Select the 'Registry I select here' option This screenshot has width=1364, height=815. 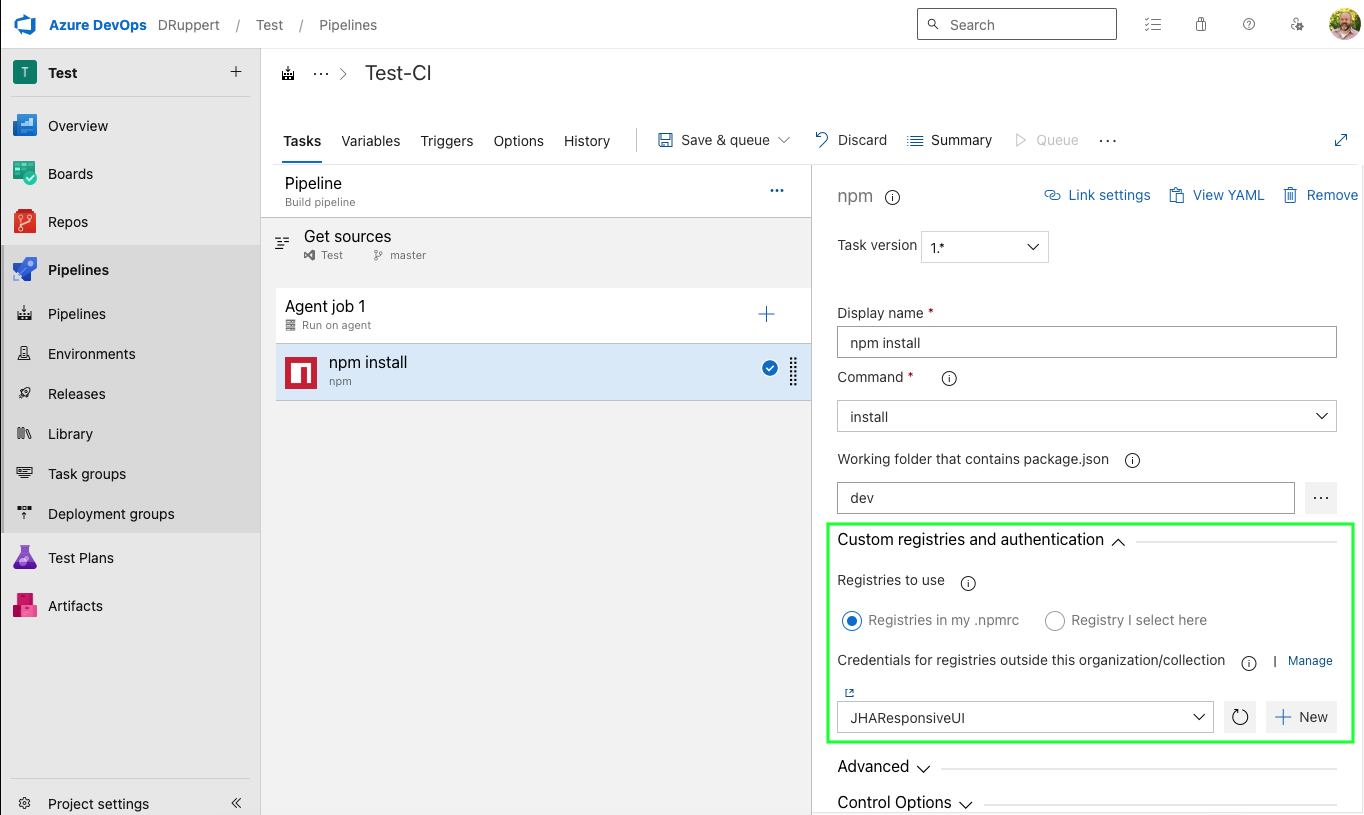[1054, 621]
